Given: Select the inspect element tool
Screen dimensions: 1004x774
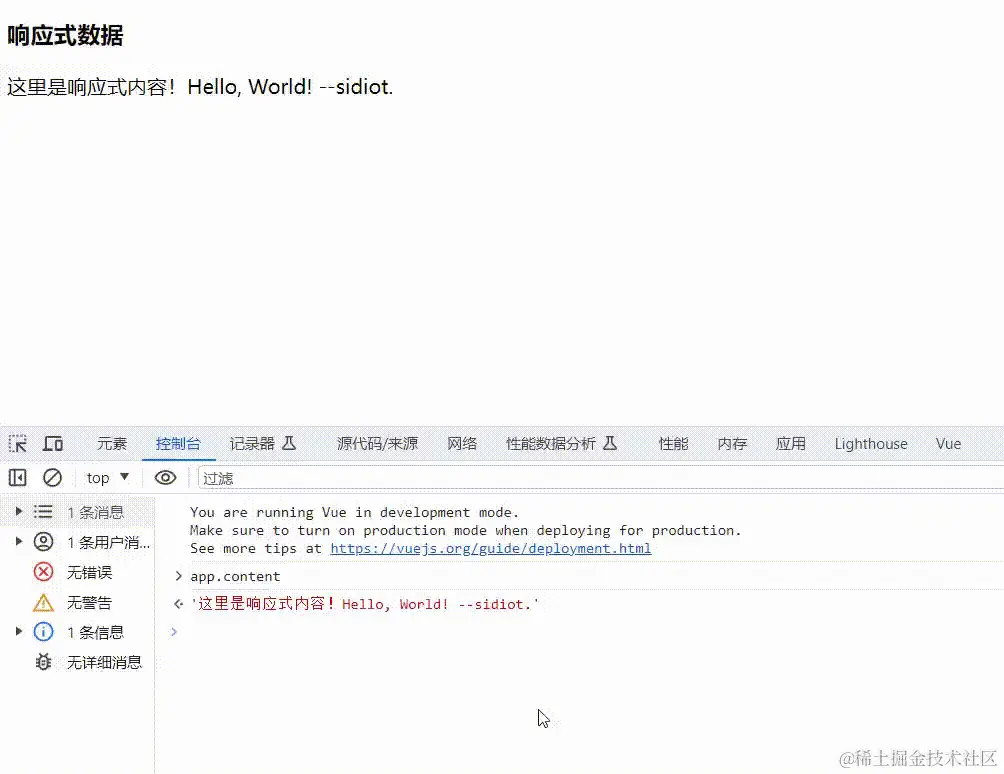Looking at the screenshot, I should (16, 443).
